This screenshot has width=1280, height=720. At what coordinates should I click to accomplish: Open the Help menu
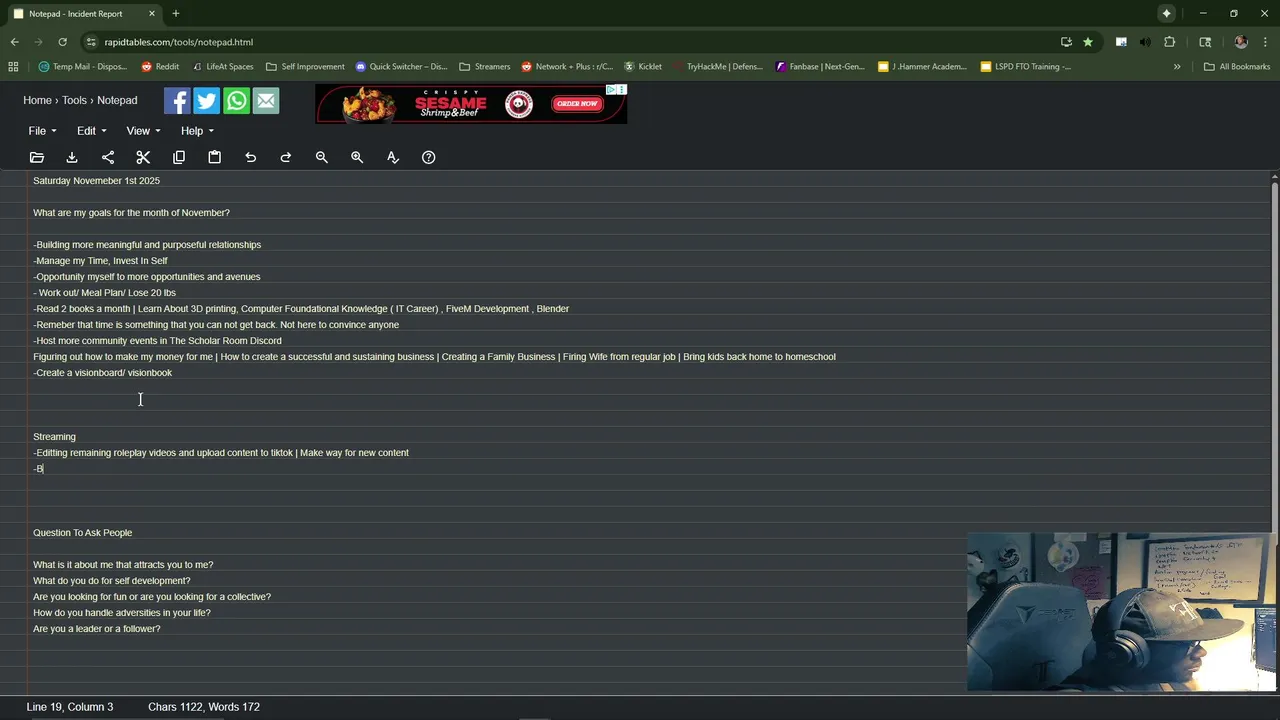(x=197, y=131)
